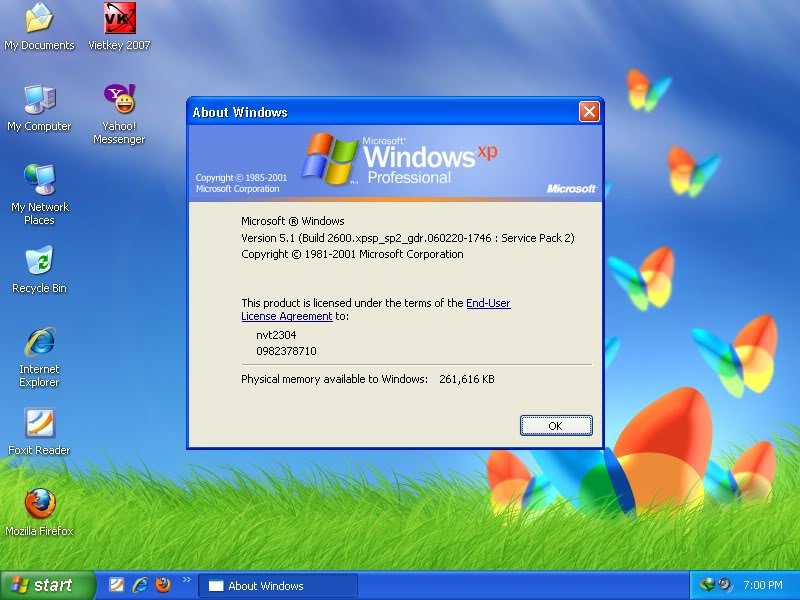The height and width of the screenshot is (600, 800).
Task: Click Physical memory available to Windows label
Action: [334, 379]
